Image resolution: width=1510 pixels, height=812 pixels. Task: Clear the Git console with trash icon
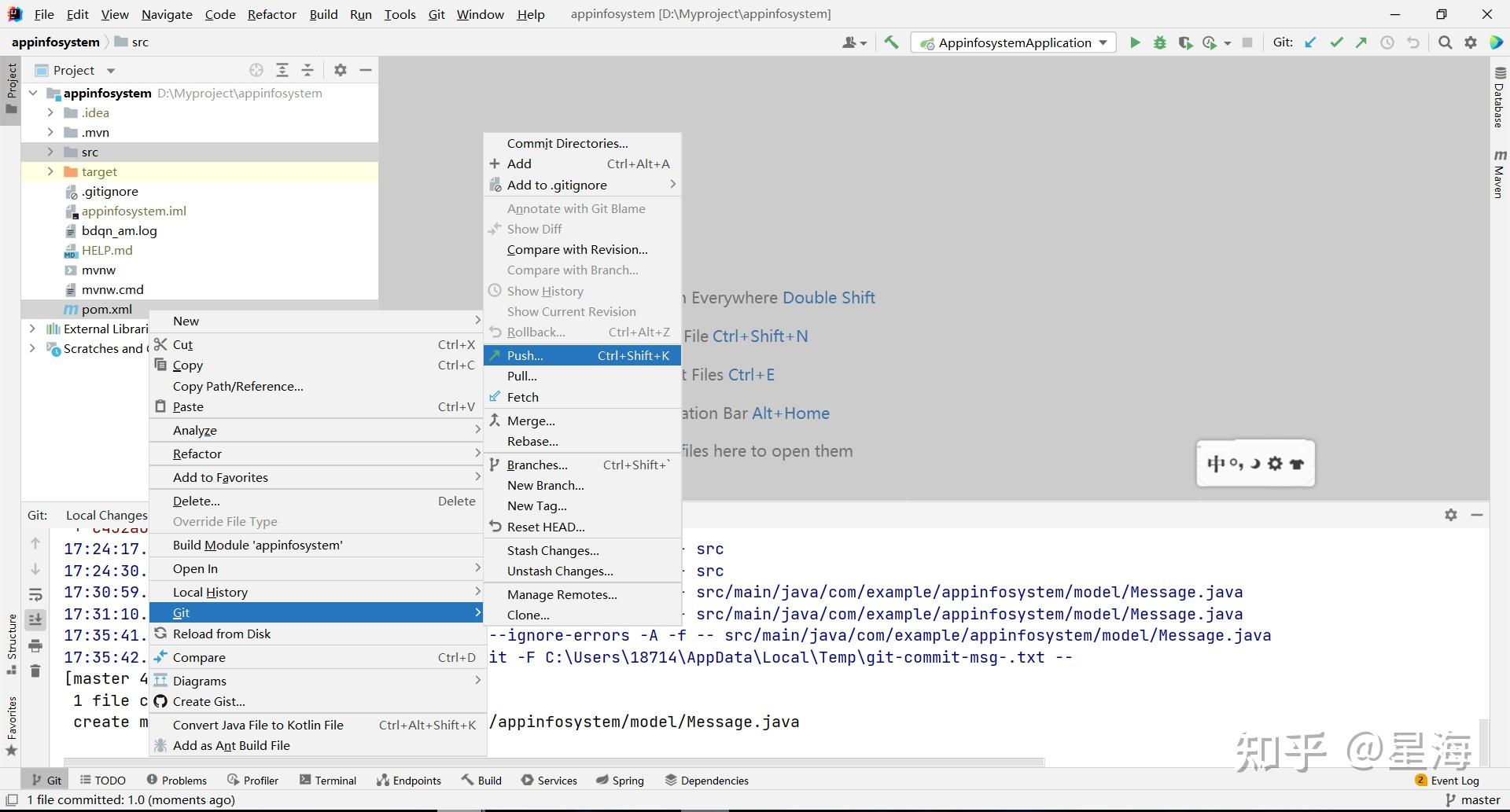35,671
